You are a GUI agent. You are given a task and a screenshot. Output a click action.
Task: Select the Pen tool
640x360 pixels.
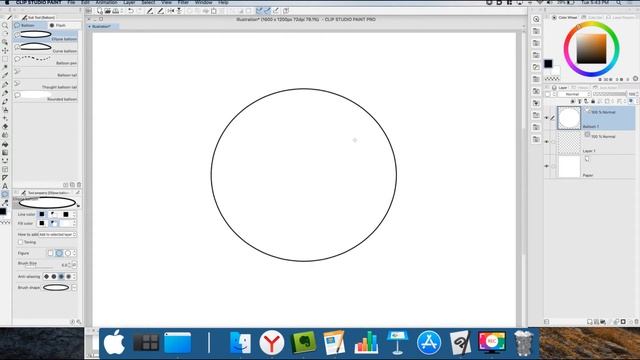click(5, 84)
